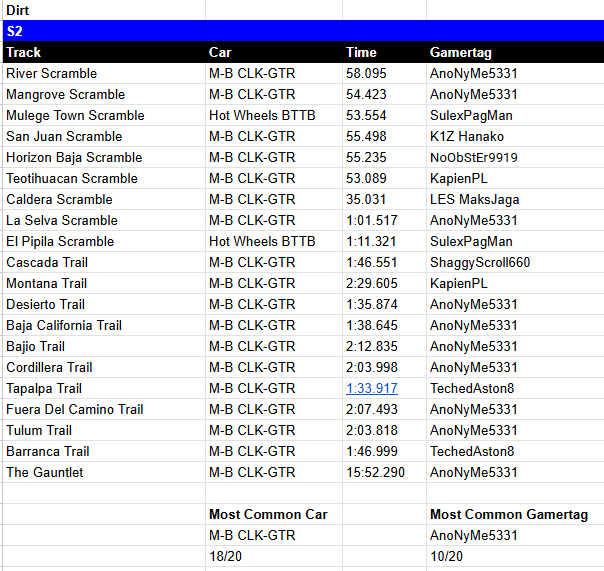Select the 18/20 car count cell
Image resolution: width=604 pixels, height=571 pixels.
tap(274, 556)
